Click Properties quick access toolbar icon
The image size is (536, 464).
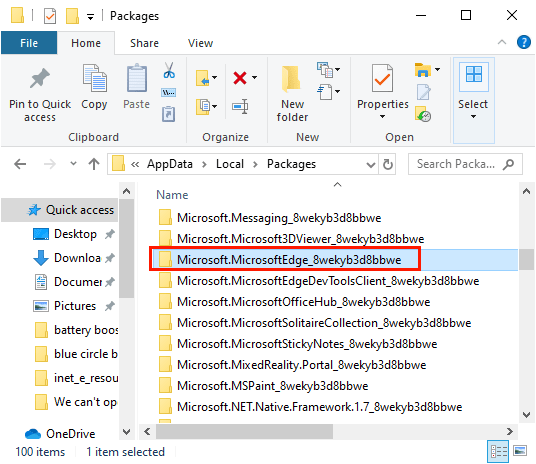[x=50, y=16]
